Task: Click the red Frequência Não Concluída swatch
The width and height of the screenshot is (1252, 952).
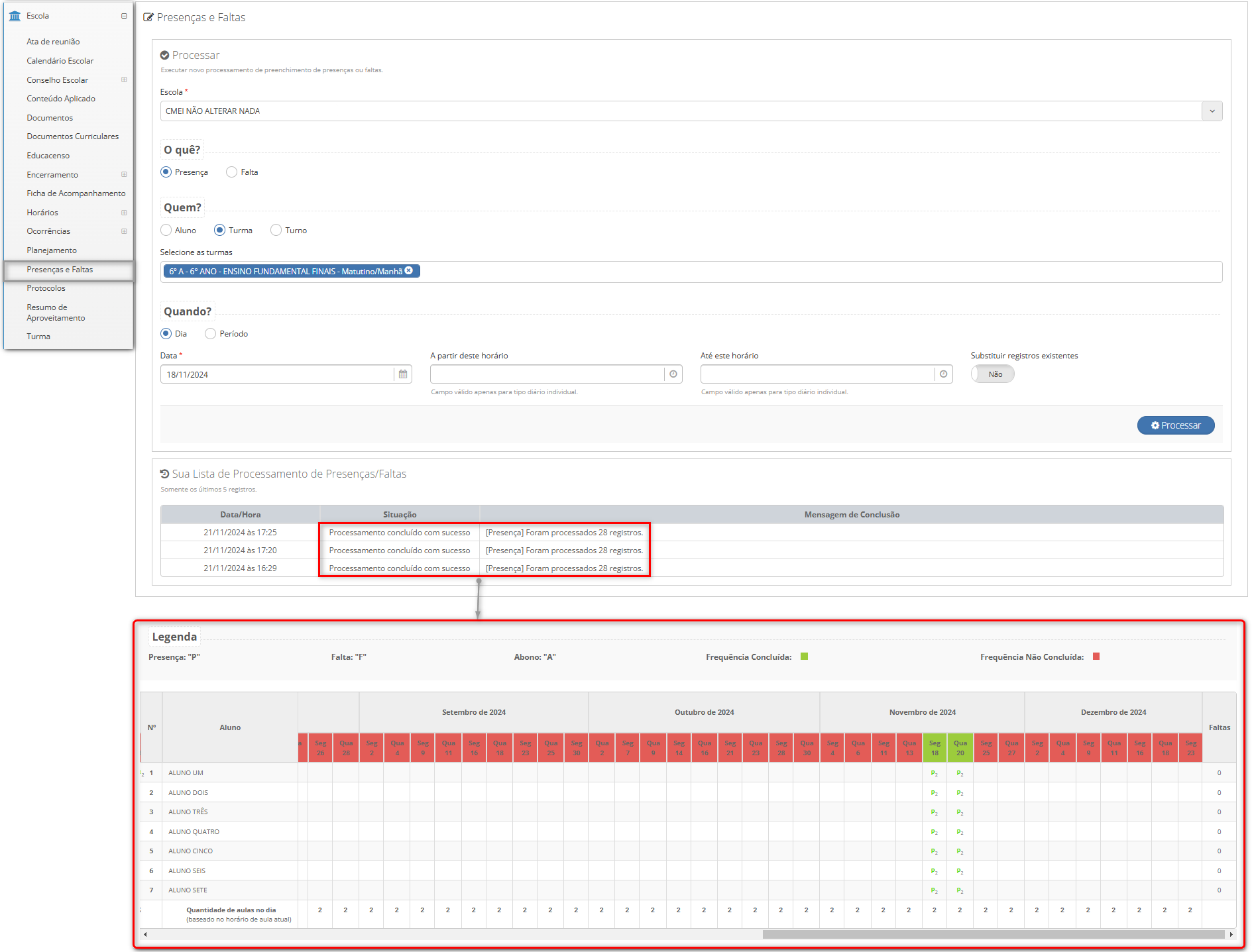Action: 1096,657
